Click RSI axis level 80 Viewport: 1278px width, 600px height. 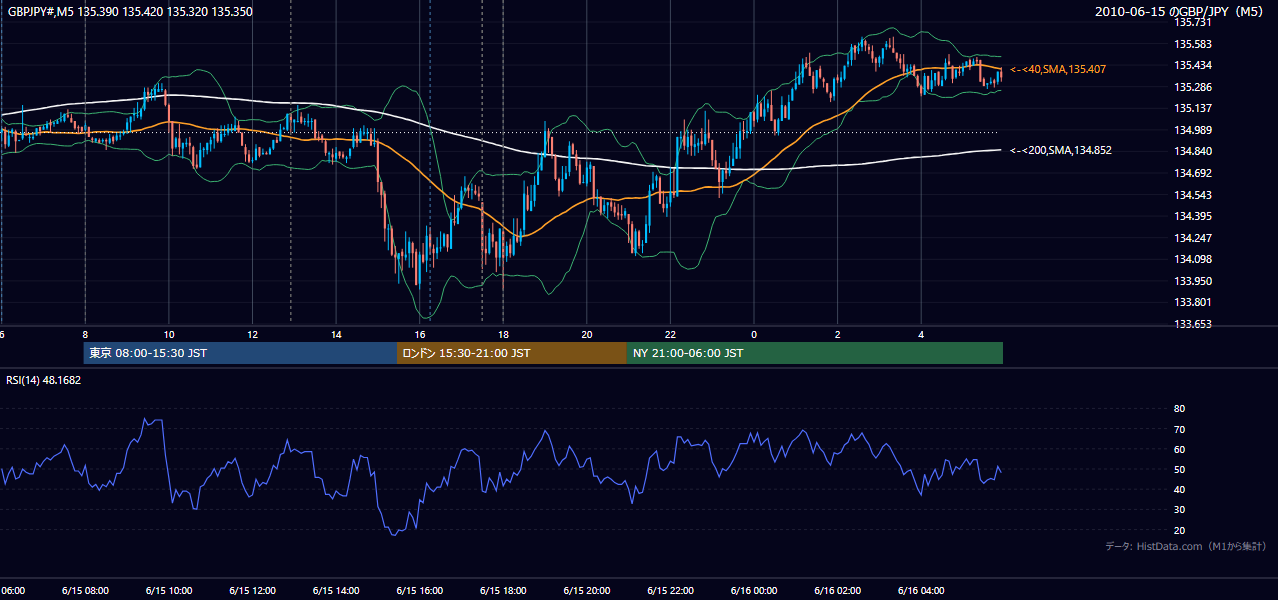point(1179,409)
